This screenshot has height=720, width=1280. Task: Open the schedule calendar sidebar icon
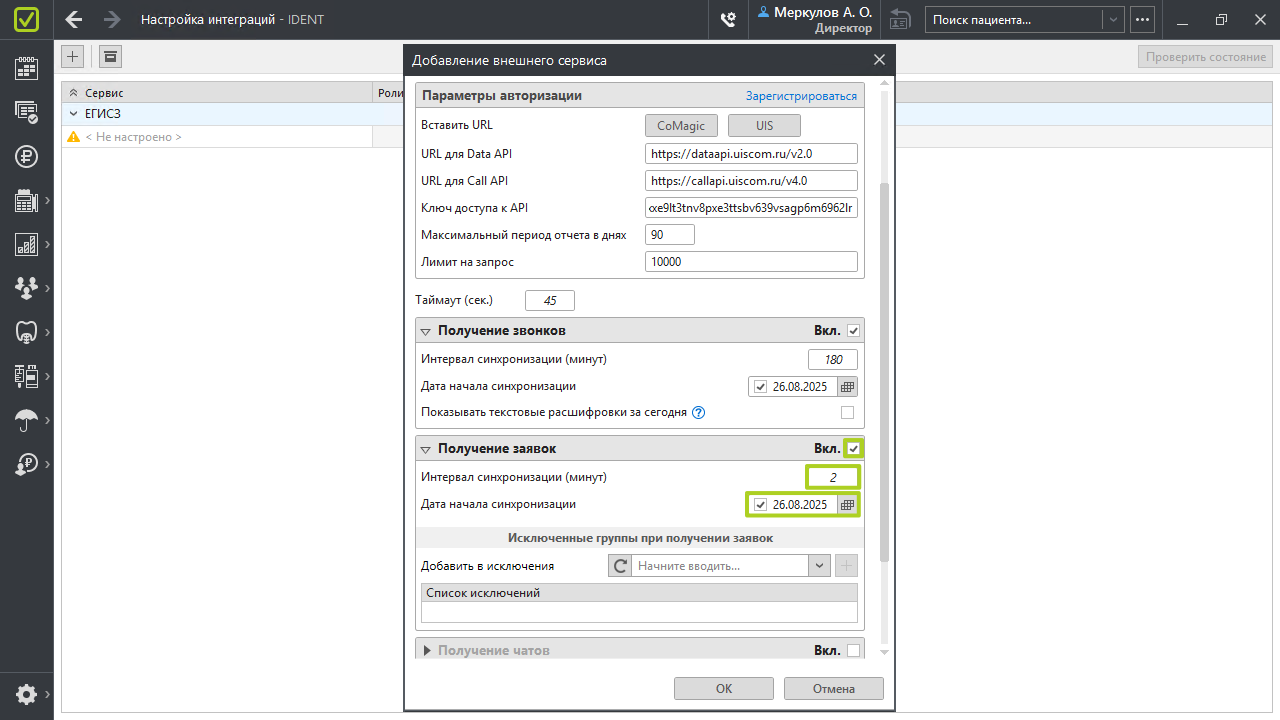coord(26,68)
